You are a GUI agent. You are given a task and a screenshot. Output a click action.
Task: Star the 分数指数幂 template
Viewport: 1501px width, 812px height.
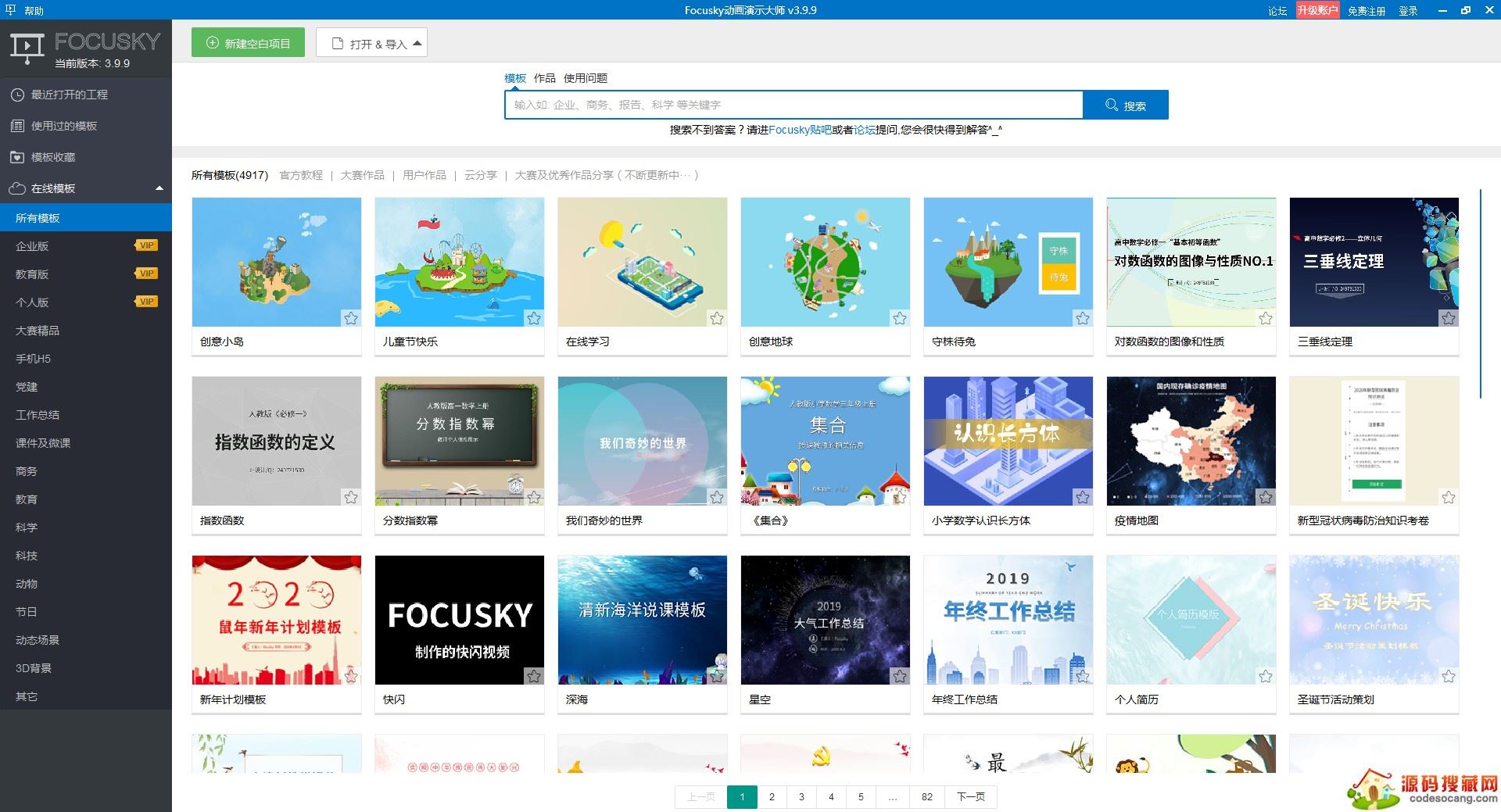pyautogui.click(x=534, y=497)
